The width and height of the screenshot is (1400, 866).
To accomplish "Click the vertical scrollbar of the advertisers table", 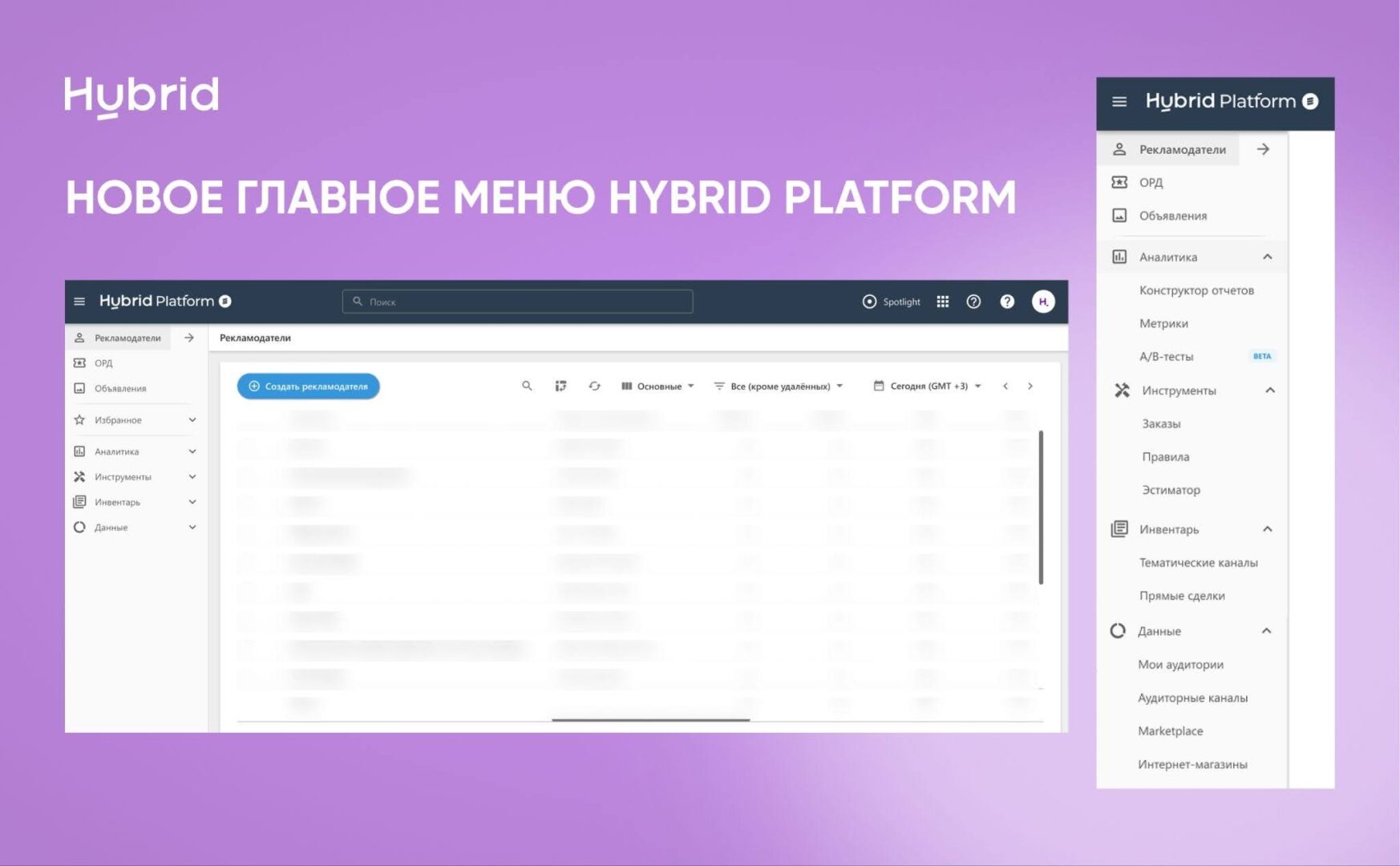I will coord(1041,508).
